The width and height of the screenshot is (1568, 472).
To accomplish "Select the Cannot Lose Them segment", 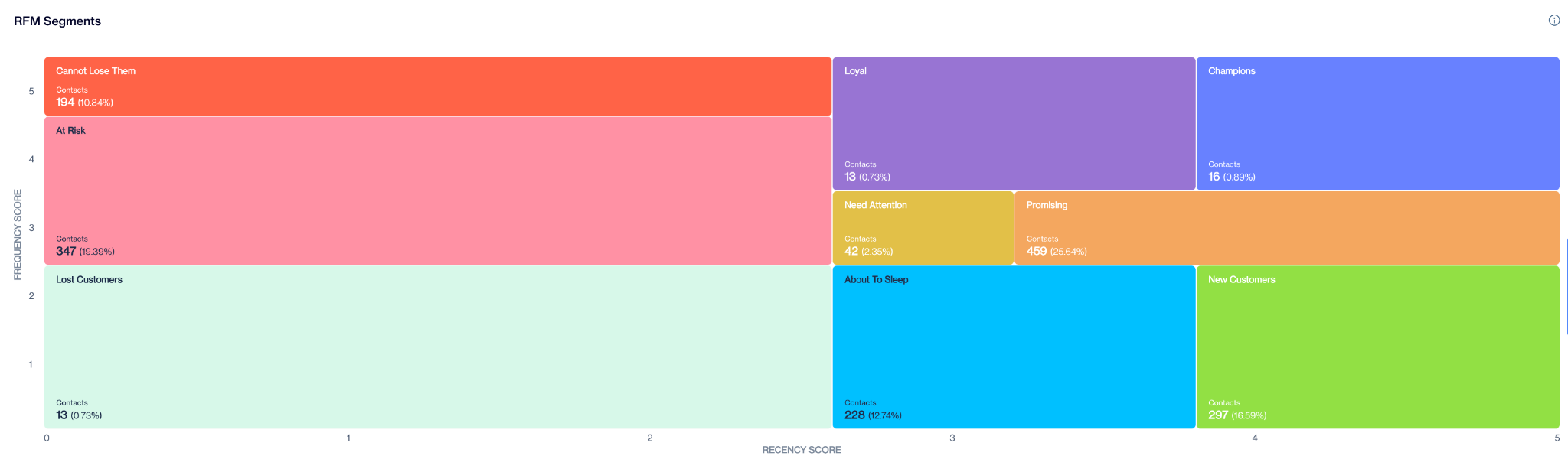I will pos(437,86).
